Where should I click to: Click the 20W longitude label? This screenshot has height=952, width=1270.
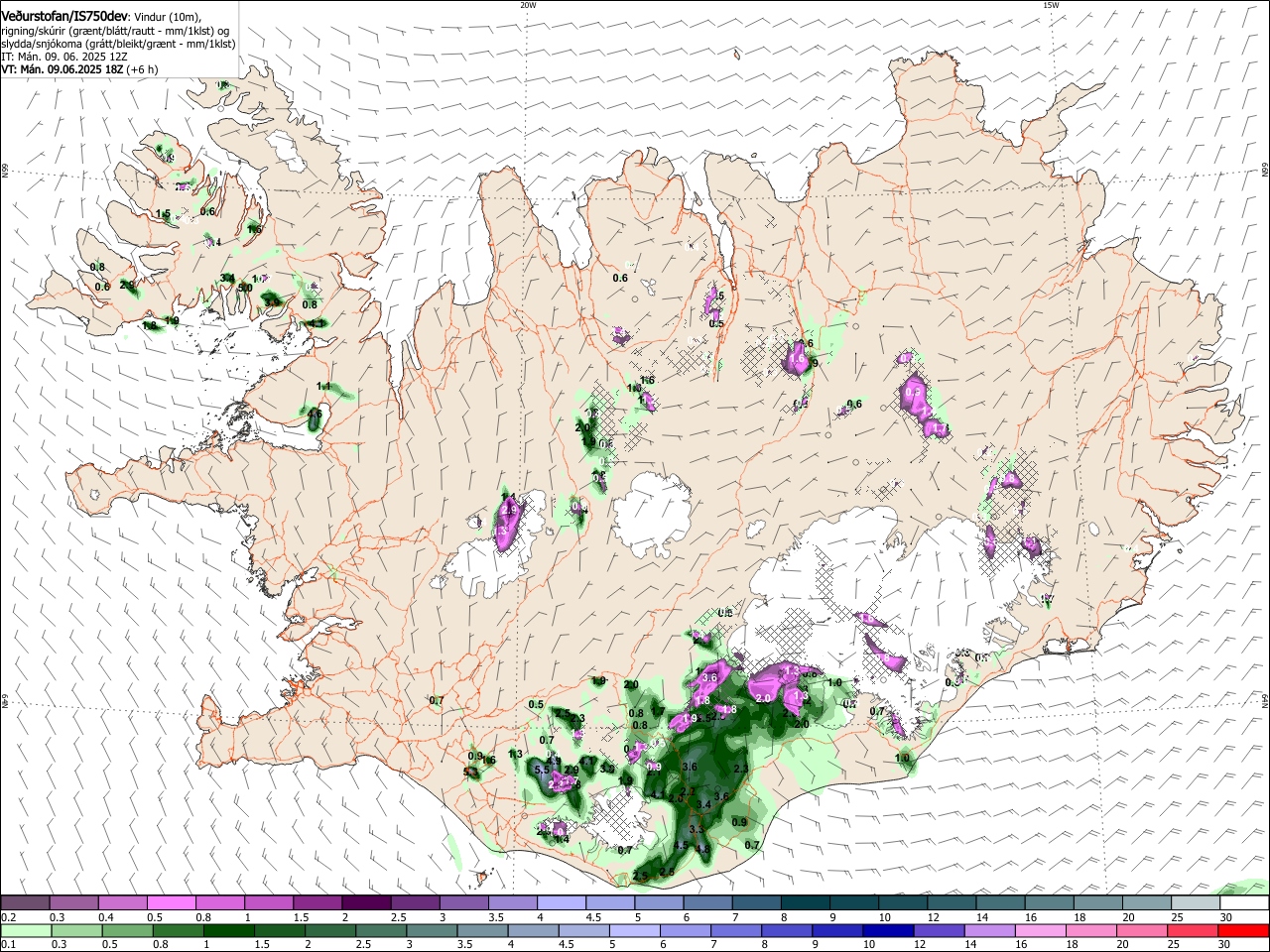[x=527, y=5]
